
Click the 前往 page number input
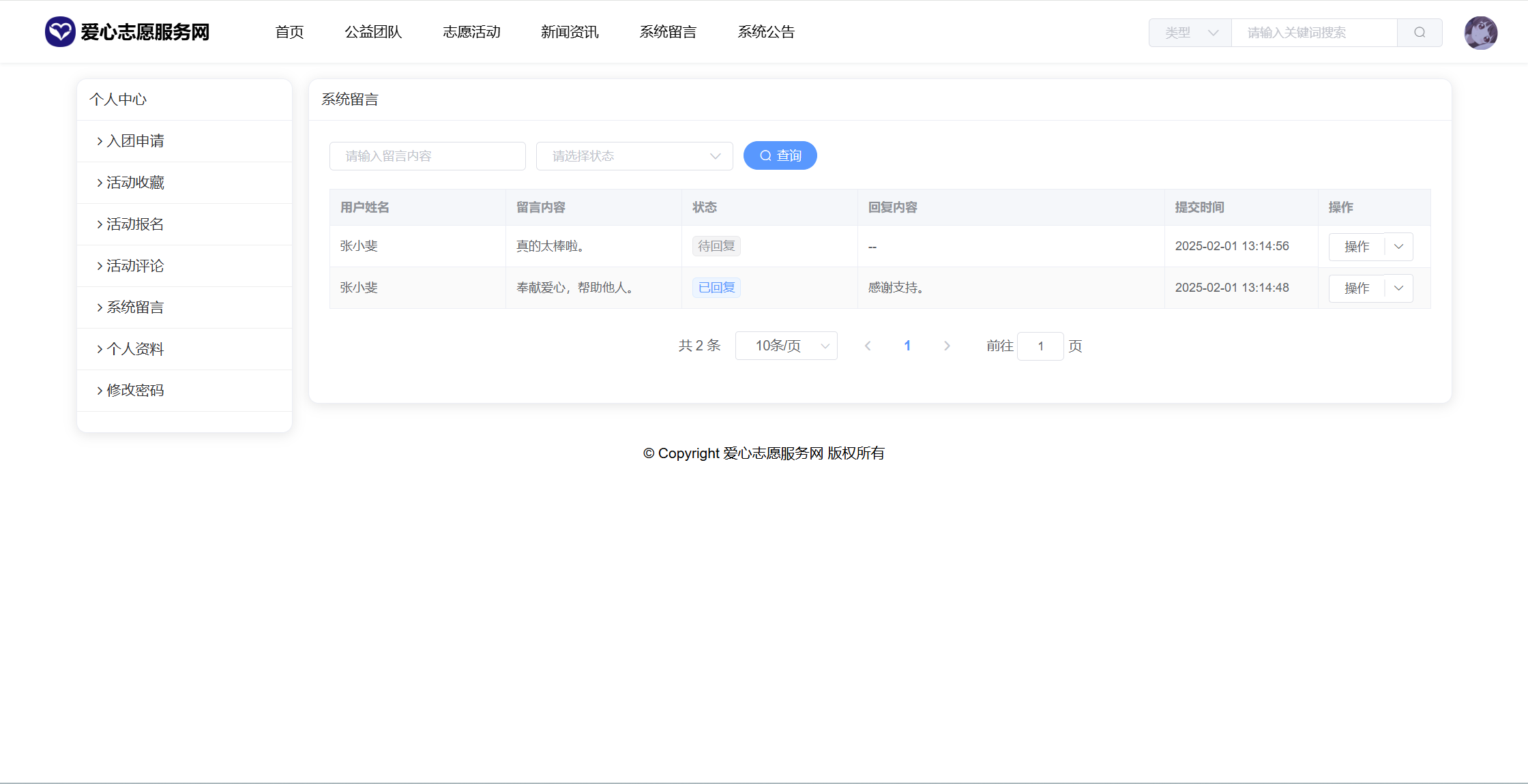1040,346
